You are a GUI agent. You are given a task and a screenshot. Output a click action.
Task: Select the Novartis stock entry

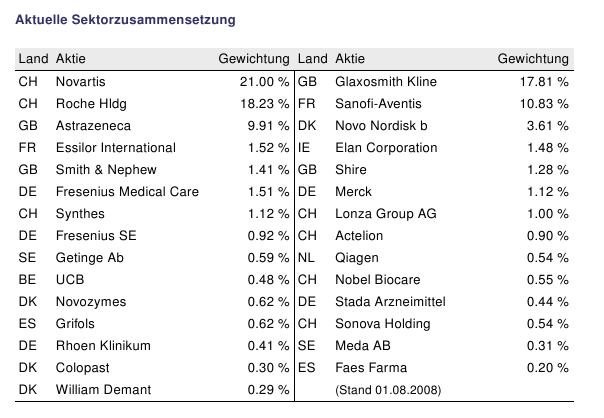[x=81, y=81]
